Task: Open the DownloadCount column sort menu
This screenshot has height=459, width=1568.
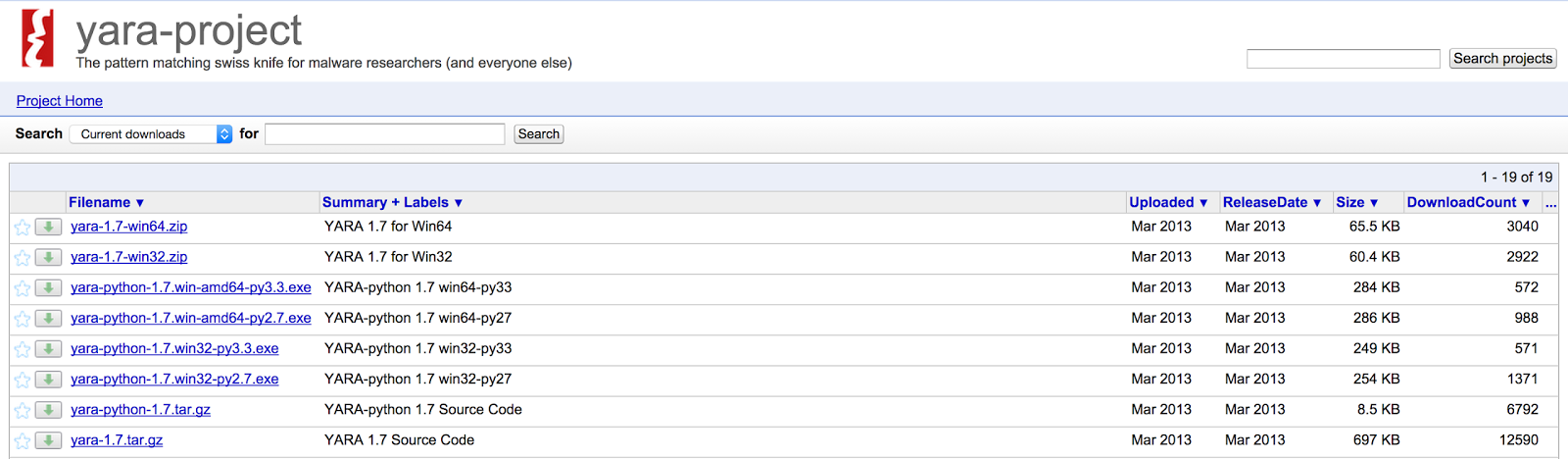Action: click(x=1468, y=202)
